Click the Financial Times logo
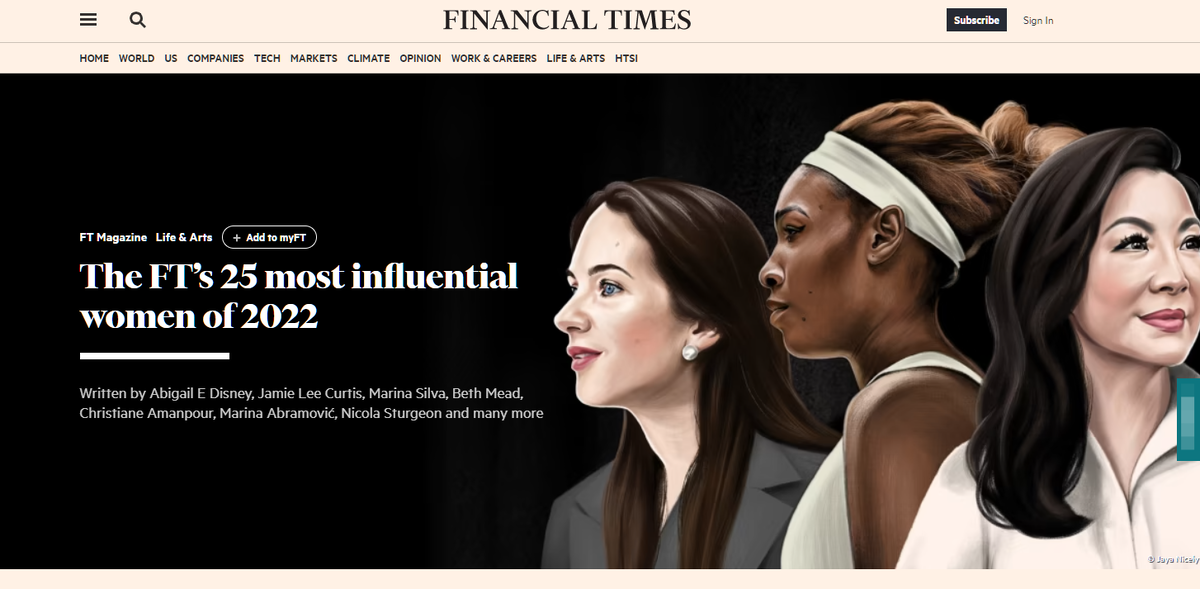This screenshot has height=589, width=1200. [x=567, y=20]
